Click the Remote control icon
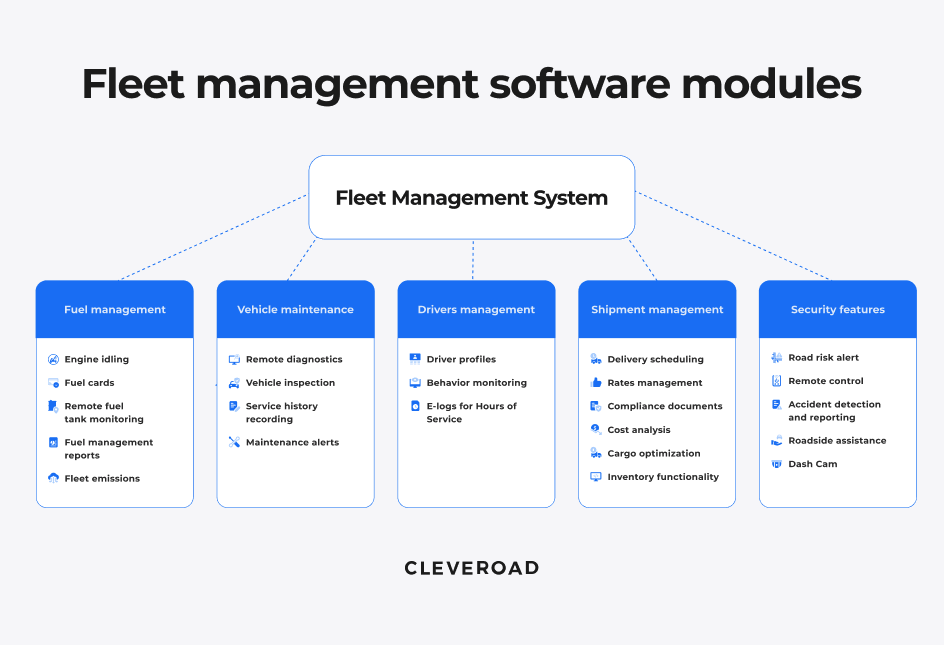This screenshot has height=645, width=944. pos(777,381)
